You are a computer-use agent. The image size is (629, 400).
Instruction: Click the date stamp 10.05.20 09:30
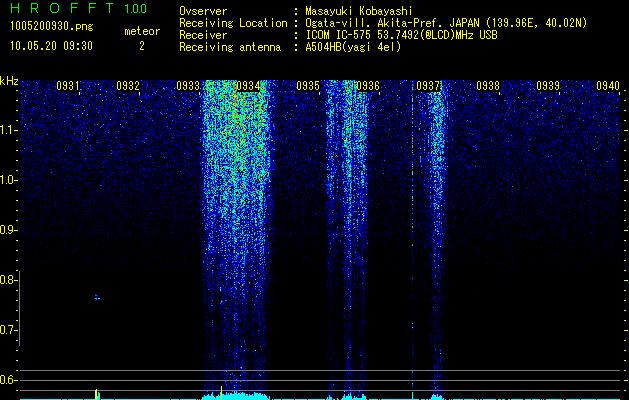[51, 46]
